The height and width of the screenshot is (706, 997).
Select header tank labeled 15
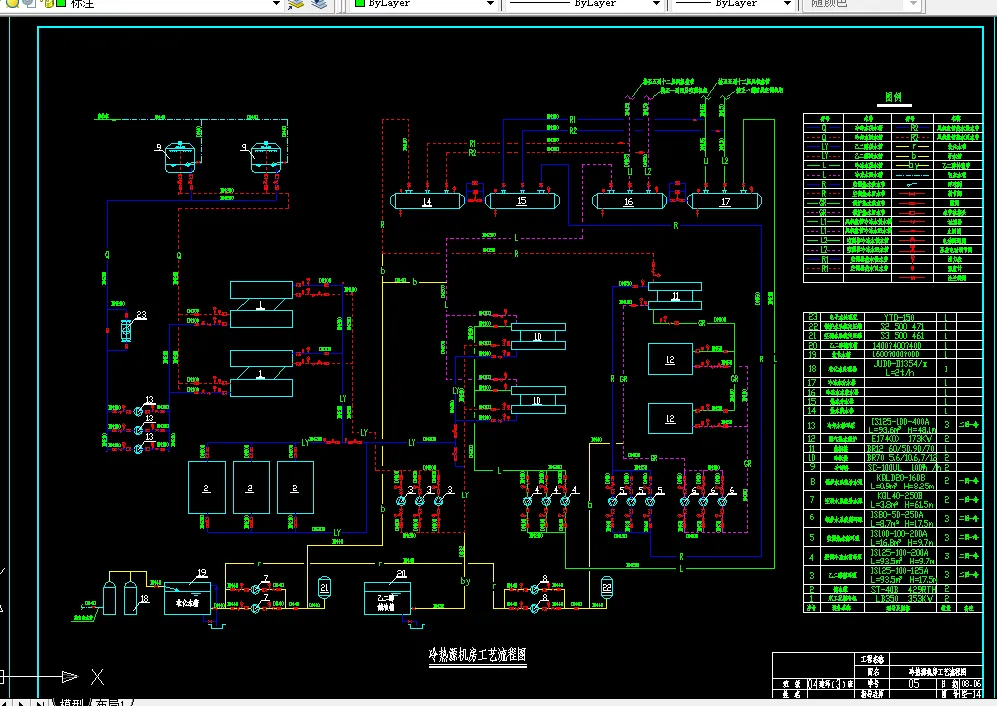(522, 201)
